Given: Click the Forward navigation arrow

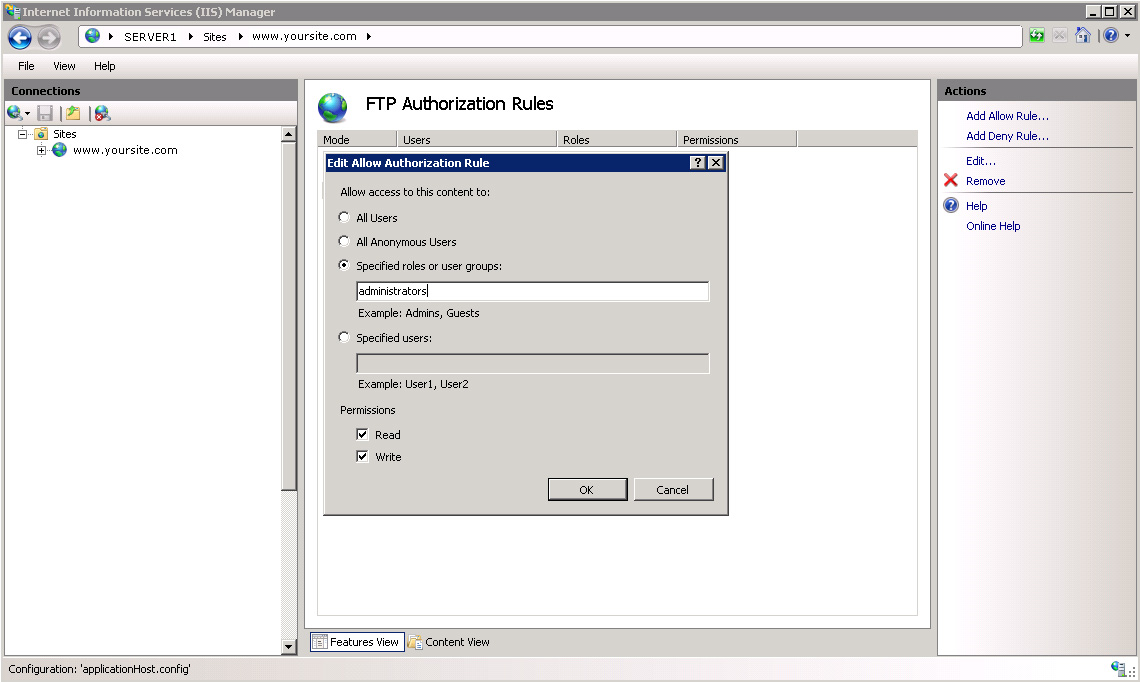Looking at the screenshot, I should point(49,37).
